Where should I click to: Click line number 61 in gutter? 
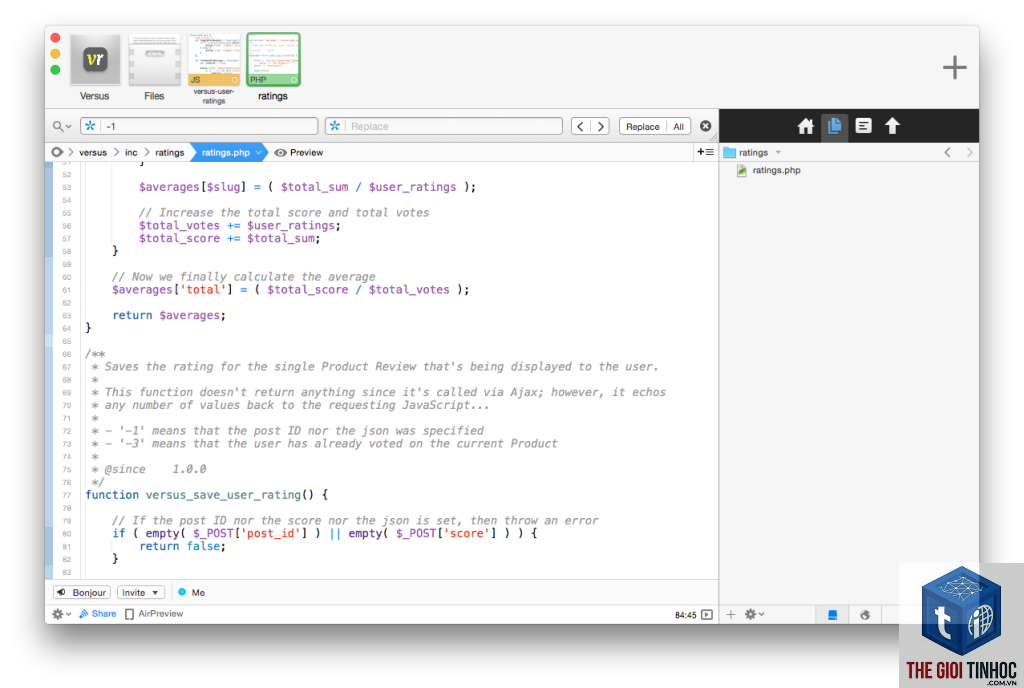(67, 290)
